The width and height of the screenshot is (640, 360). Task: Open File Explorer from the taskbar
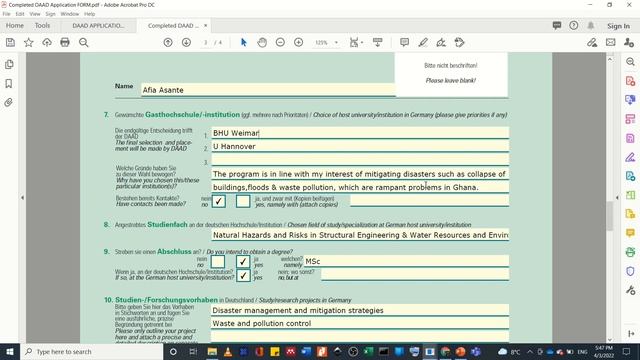pos(212,351)
